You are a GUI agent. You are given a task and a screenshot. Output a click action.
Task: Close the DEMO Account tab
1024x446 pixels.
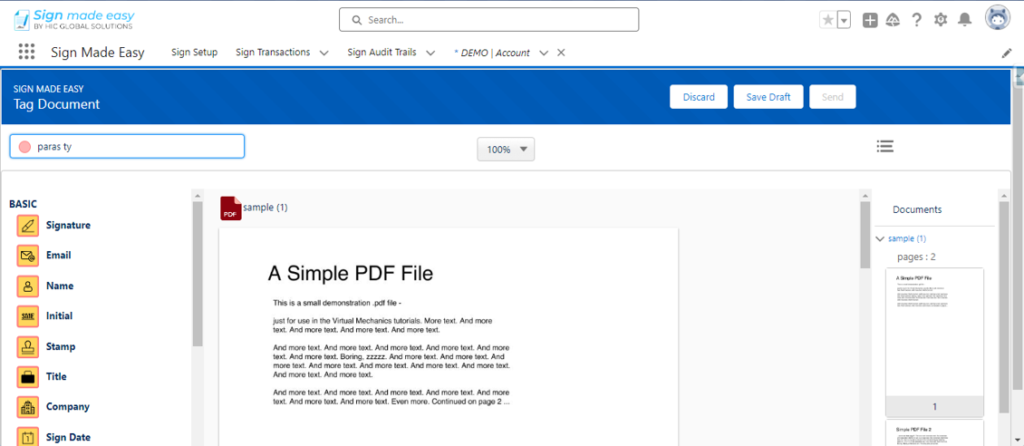[561, 53]
